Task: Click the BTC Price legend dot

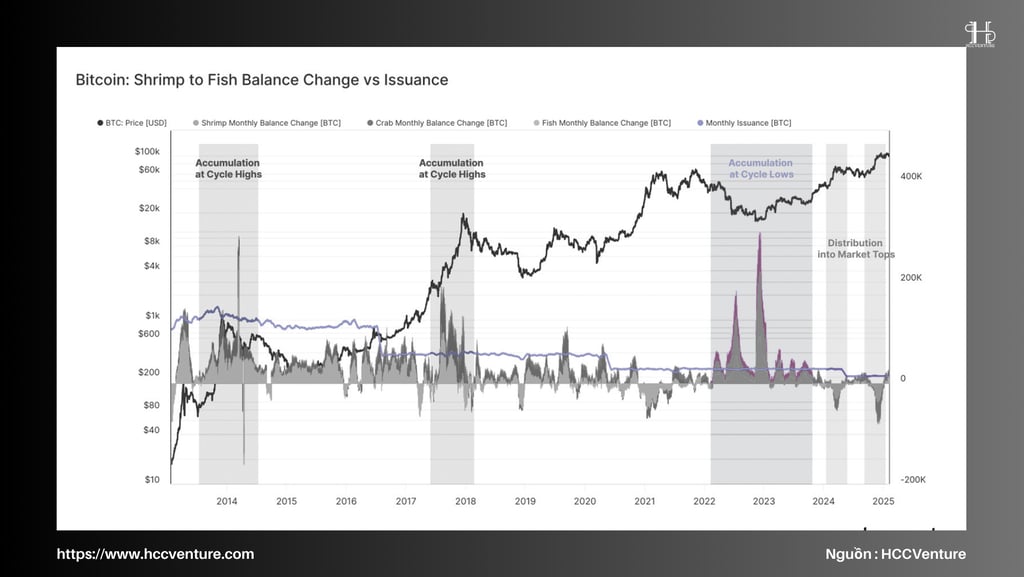Action: [100, 123]
